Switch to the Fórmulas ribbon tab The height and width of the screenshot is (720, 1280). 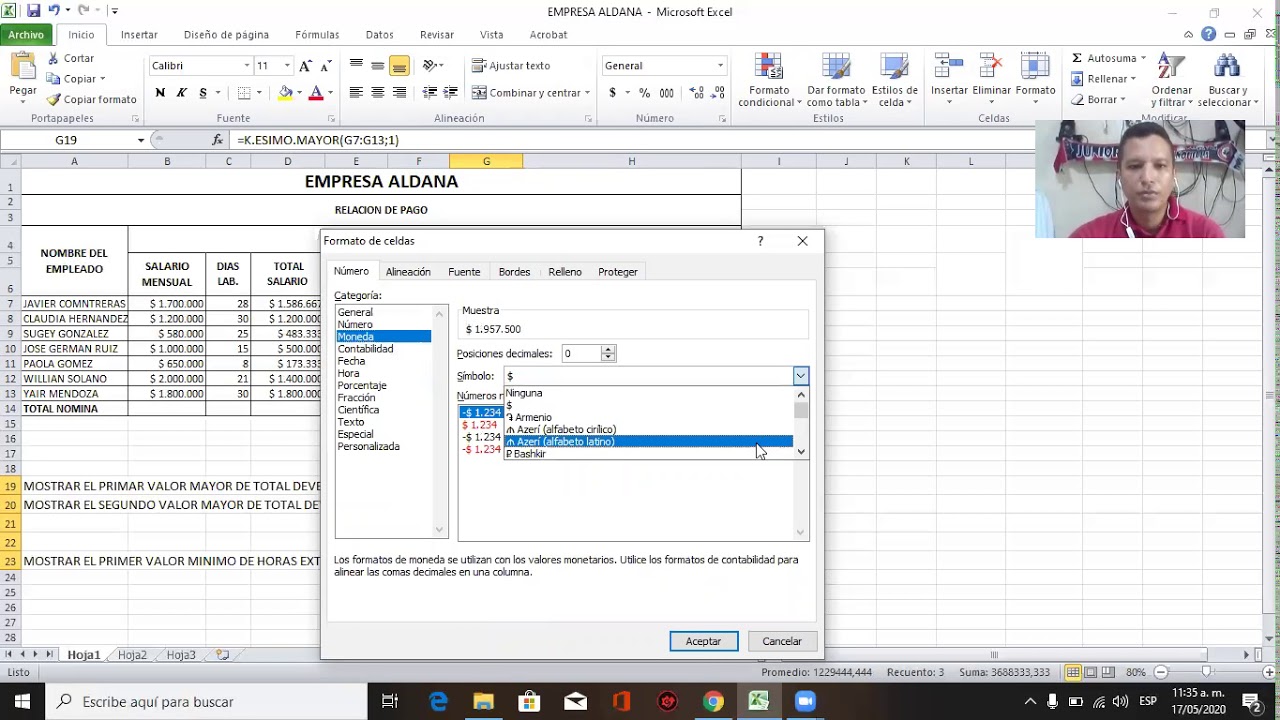[317, 35]
